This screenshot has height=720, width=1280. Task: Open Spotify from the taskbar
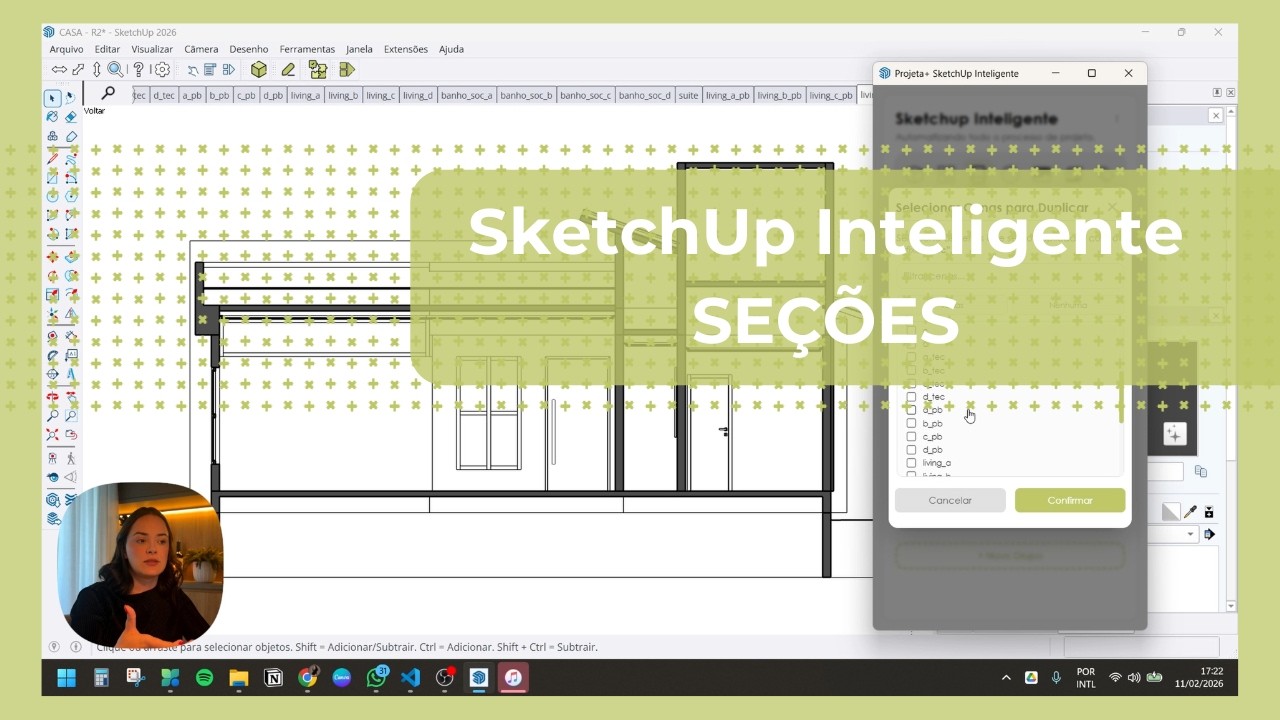click(204, 678)
